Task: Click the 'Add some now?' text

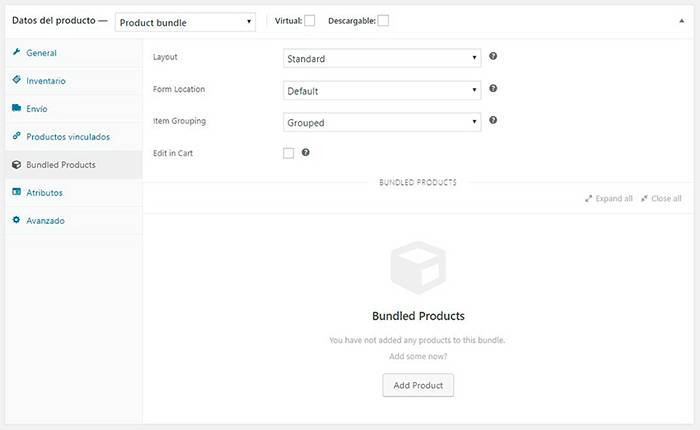Action: [x=418, y=356]
